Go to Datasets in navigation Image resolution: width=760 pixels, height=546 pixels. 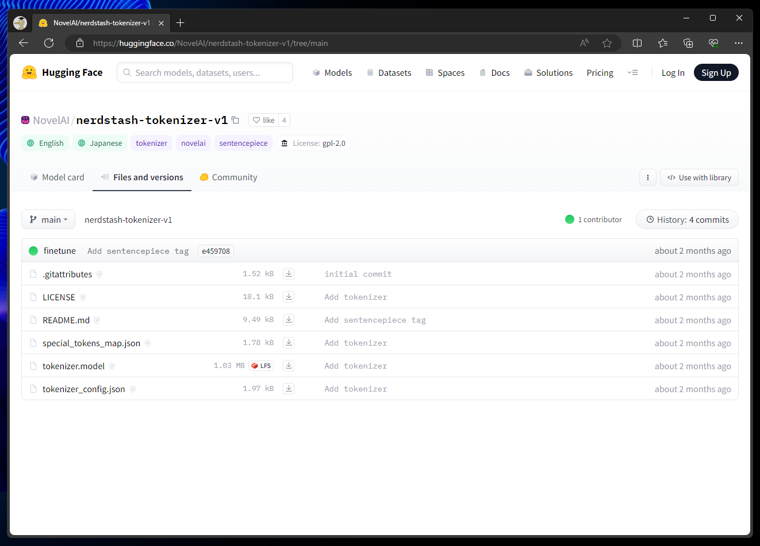pos(389,73)
